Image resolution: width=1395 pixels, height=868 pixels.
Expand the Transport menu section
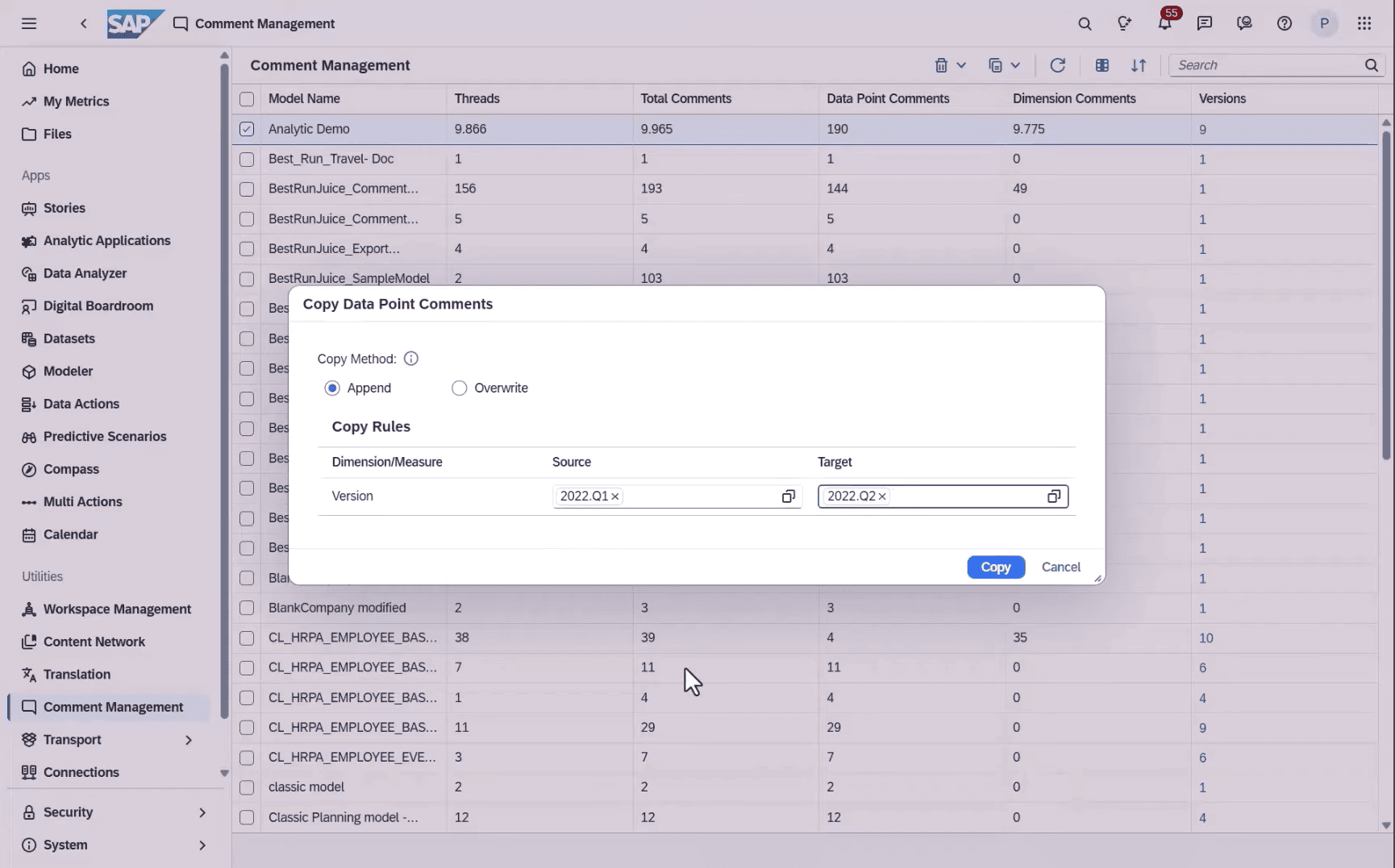188,740
